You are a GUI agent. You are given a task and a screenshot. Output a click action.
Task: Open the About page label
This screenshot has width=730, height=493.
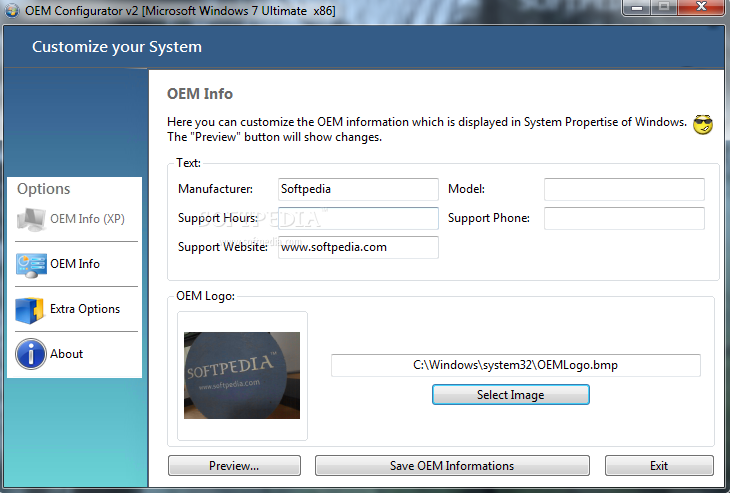67,354
